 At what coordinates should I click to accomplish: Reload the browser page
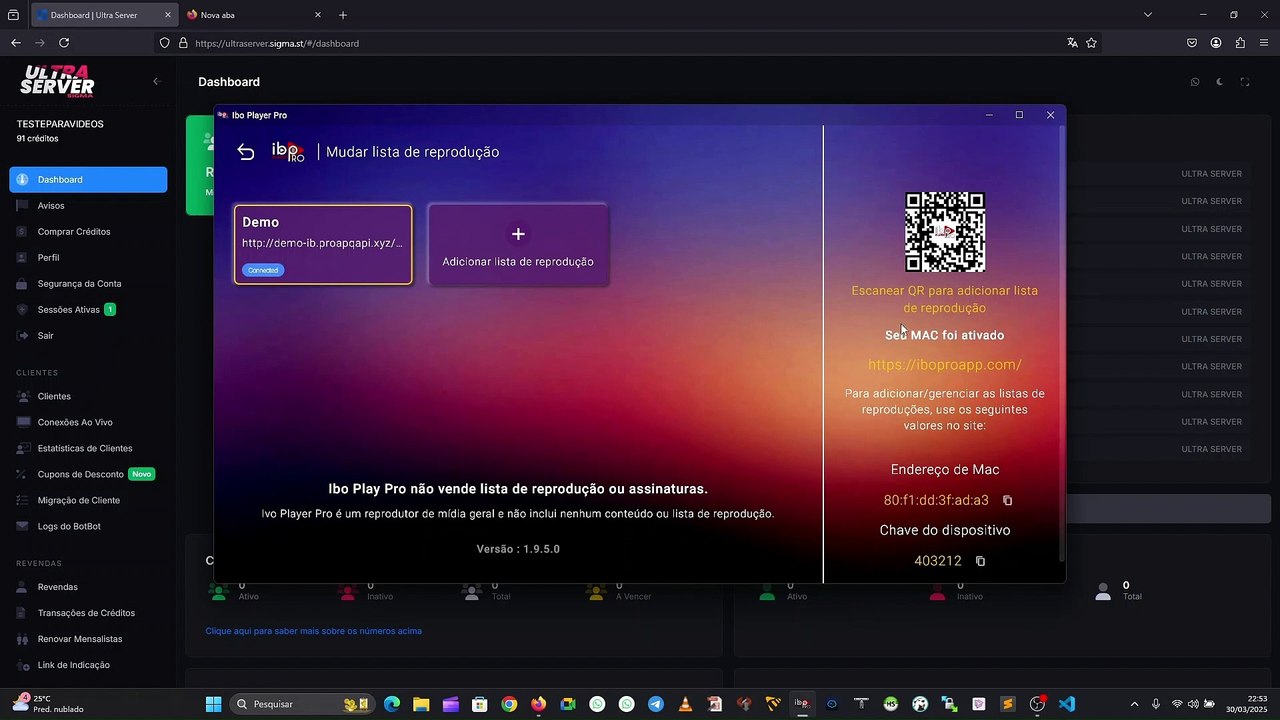[x=64, y=43]
